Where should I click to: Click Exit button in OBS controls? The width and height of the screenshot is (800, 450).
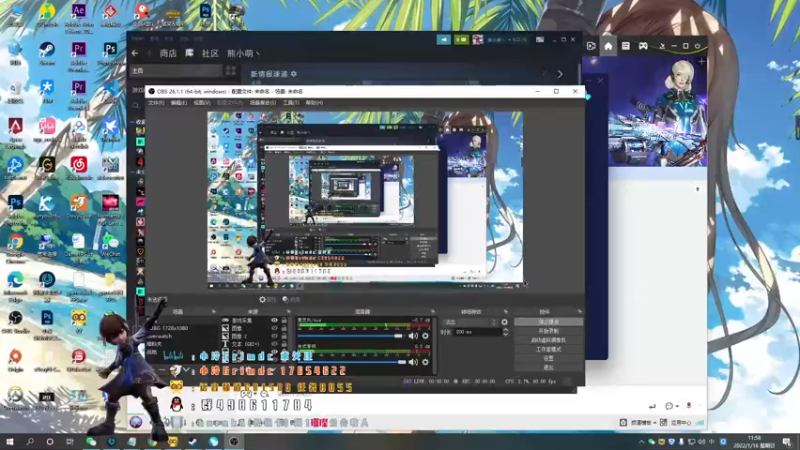(x=548, y=367)
